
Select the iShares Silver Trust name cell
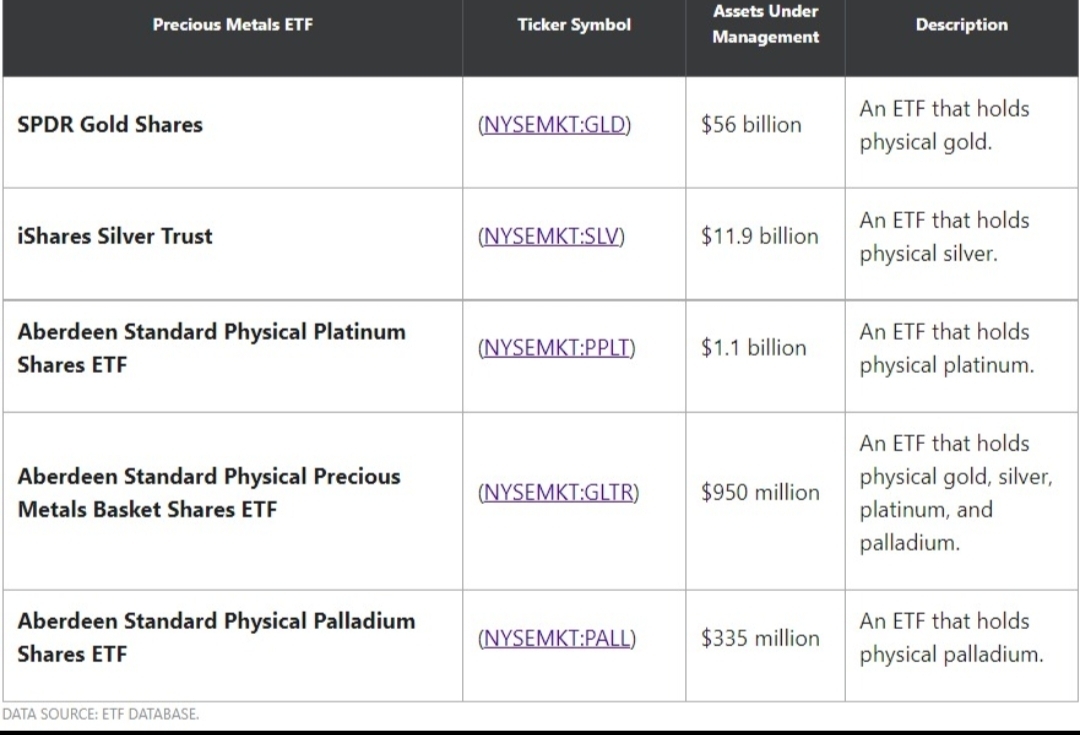click(115, 237)
